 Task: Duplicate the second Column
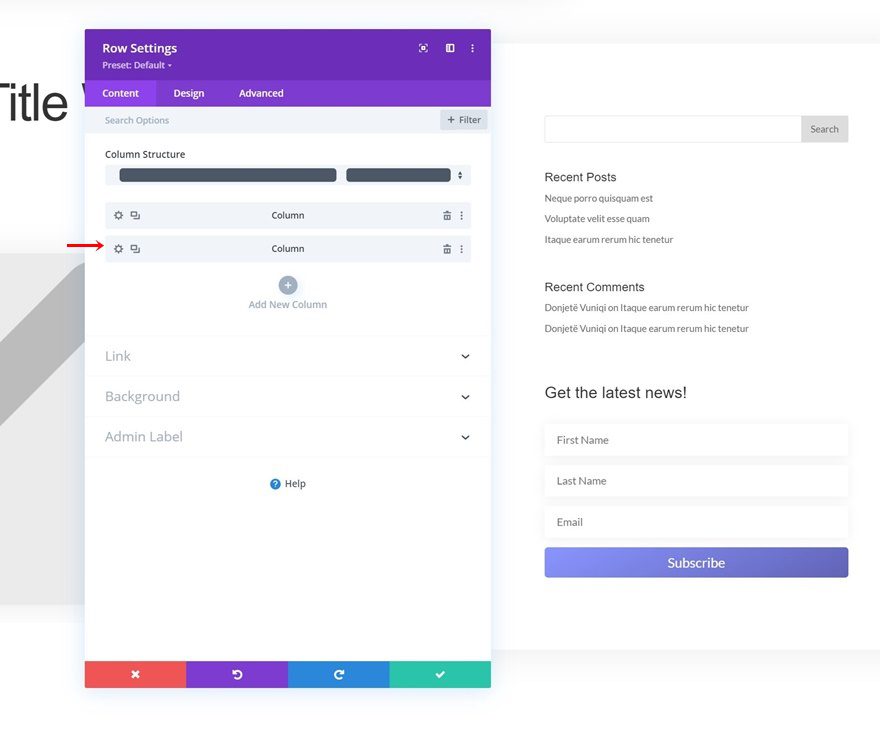137,248
